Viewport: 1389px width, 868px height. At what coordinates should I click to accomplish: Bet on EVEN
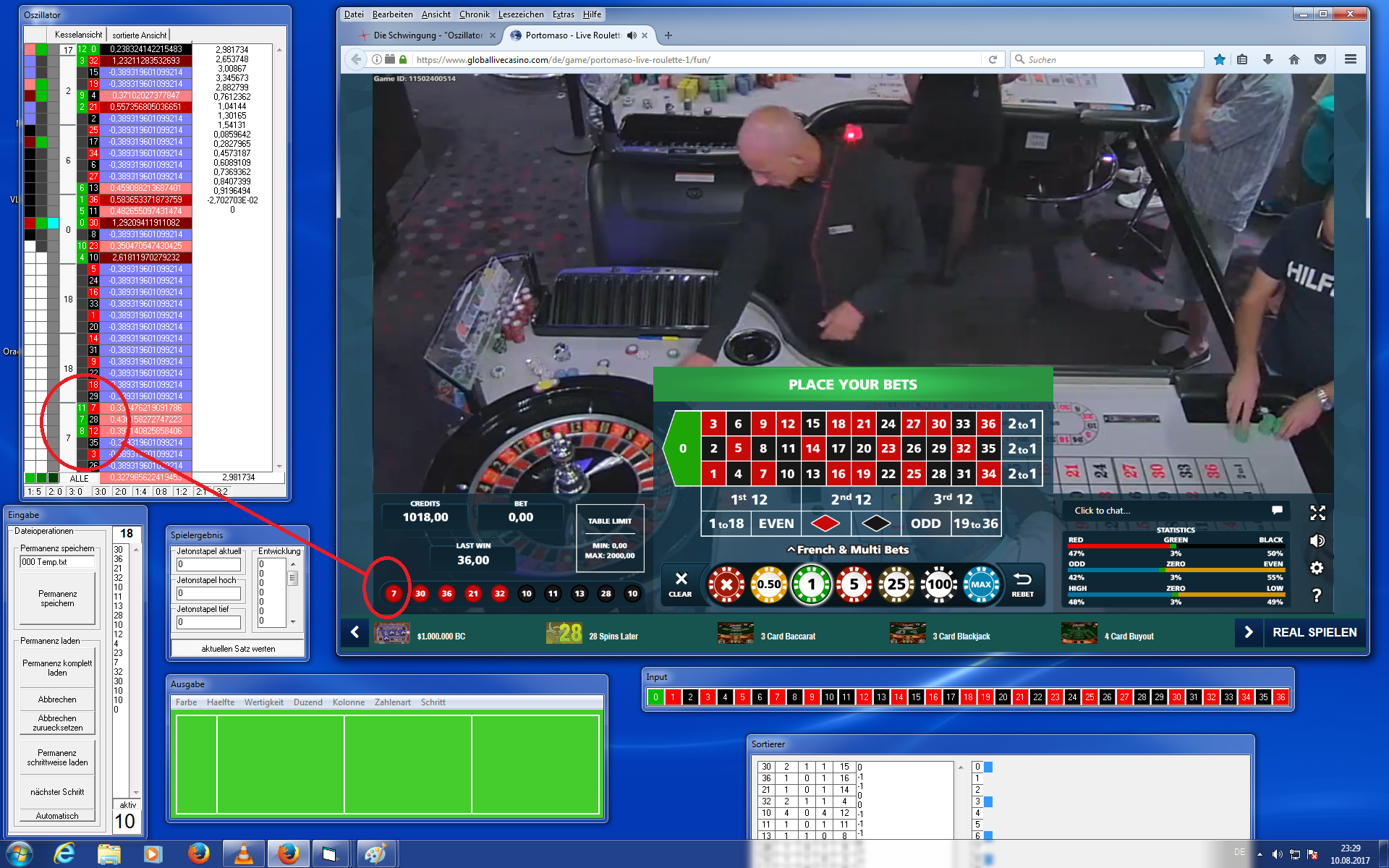[x=776, y=523]
